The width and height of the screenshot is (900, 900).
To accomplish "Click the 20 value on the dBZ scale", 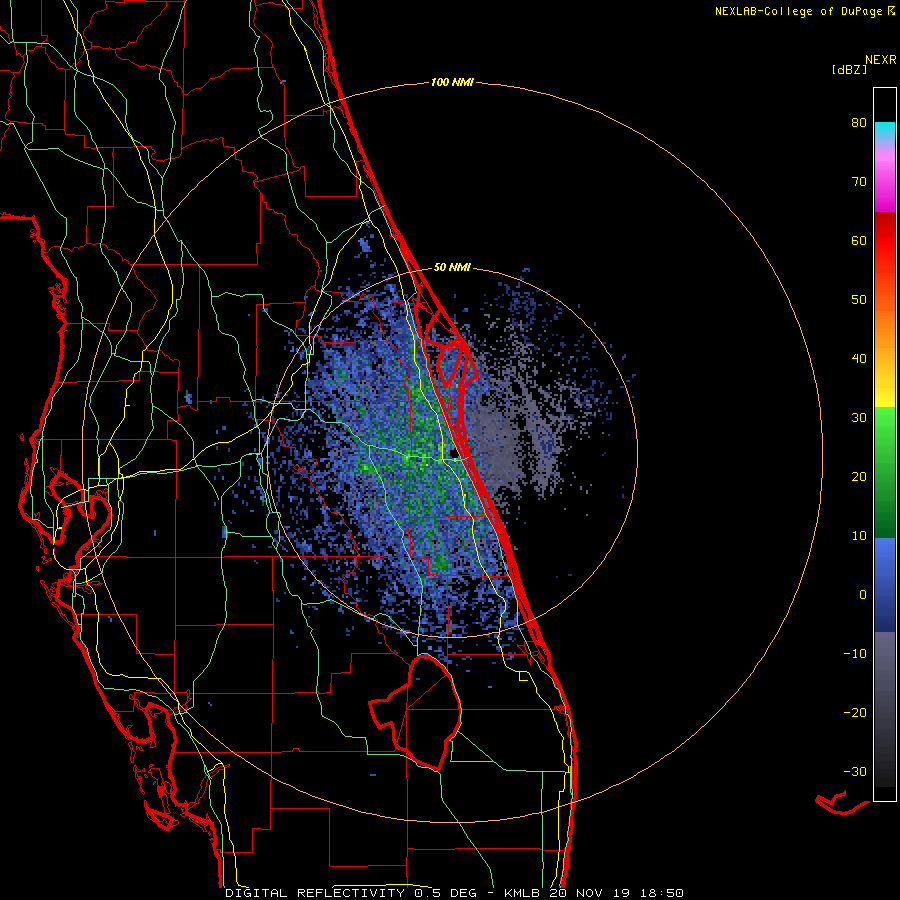I will pos(859,477).
